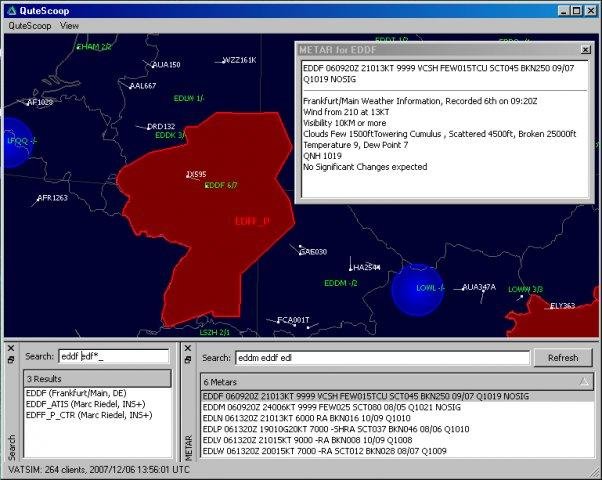Close the METAR for EDDF popup
This screenshot has height=480, width=602.
(x=585, y=50)
